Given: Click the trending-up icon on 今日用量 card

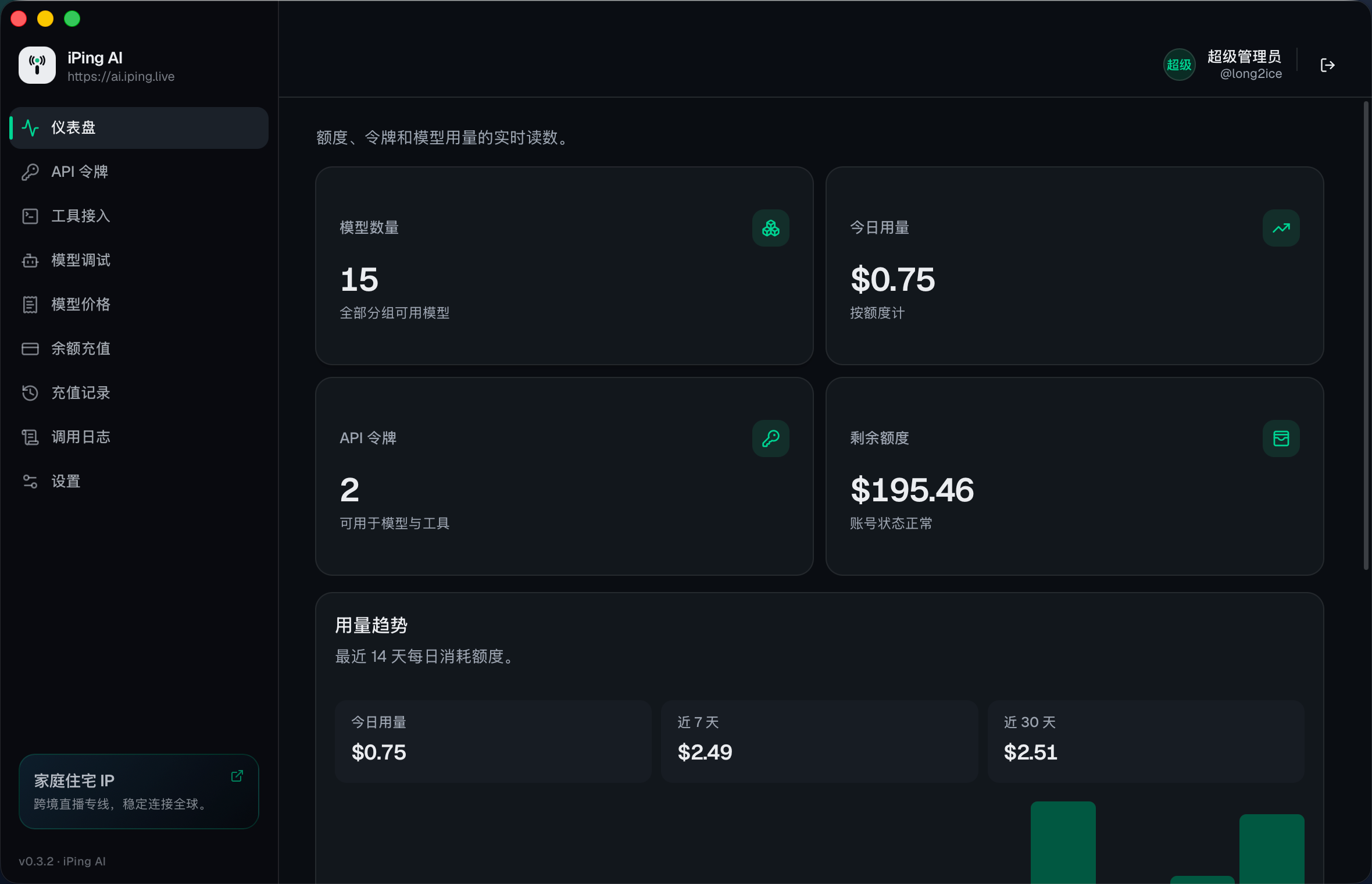Looking at the screenshot, I should pyautogui.click(x=1281, y=228).
